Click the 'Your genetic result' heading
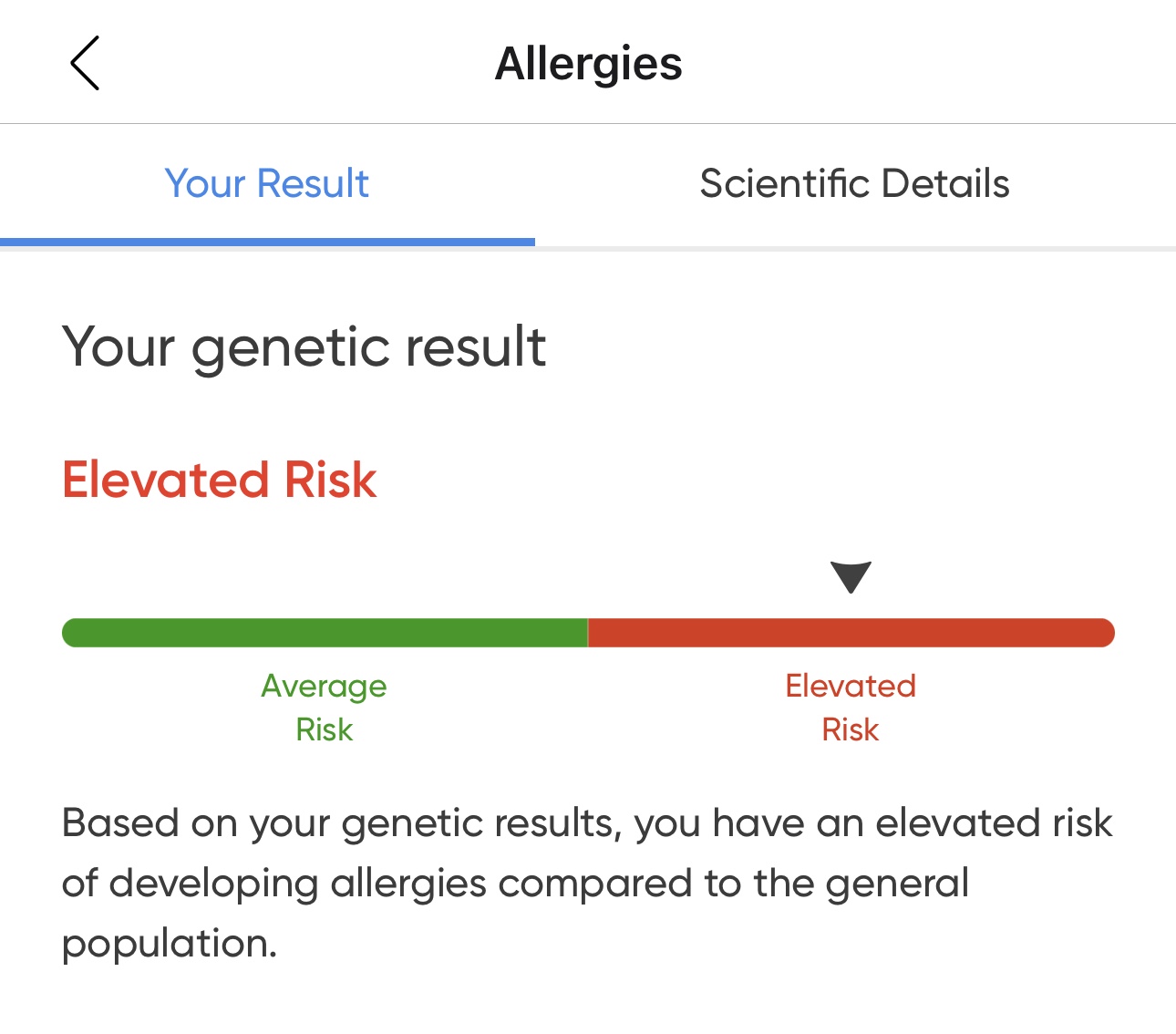The width and height of the screenshot is (1176, 1034). [304, 347]
